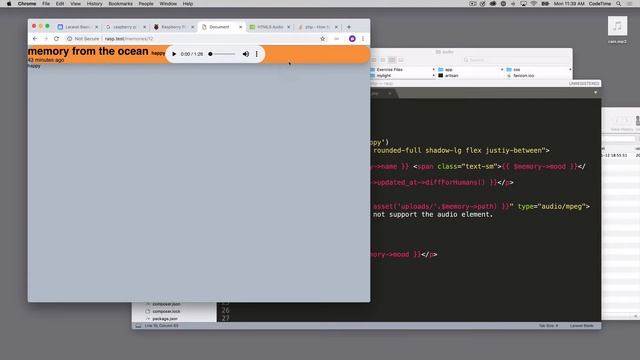Open the Chrome three-dot menu
The image size is (640, 360).
coord(363,39)
